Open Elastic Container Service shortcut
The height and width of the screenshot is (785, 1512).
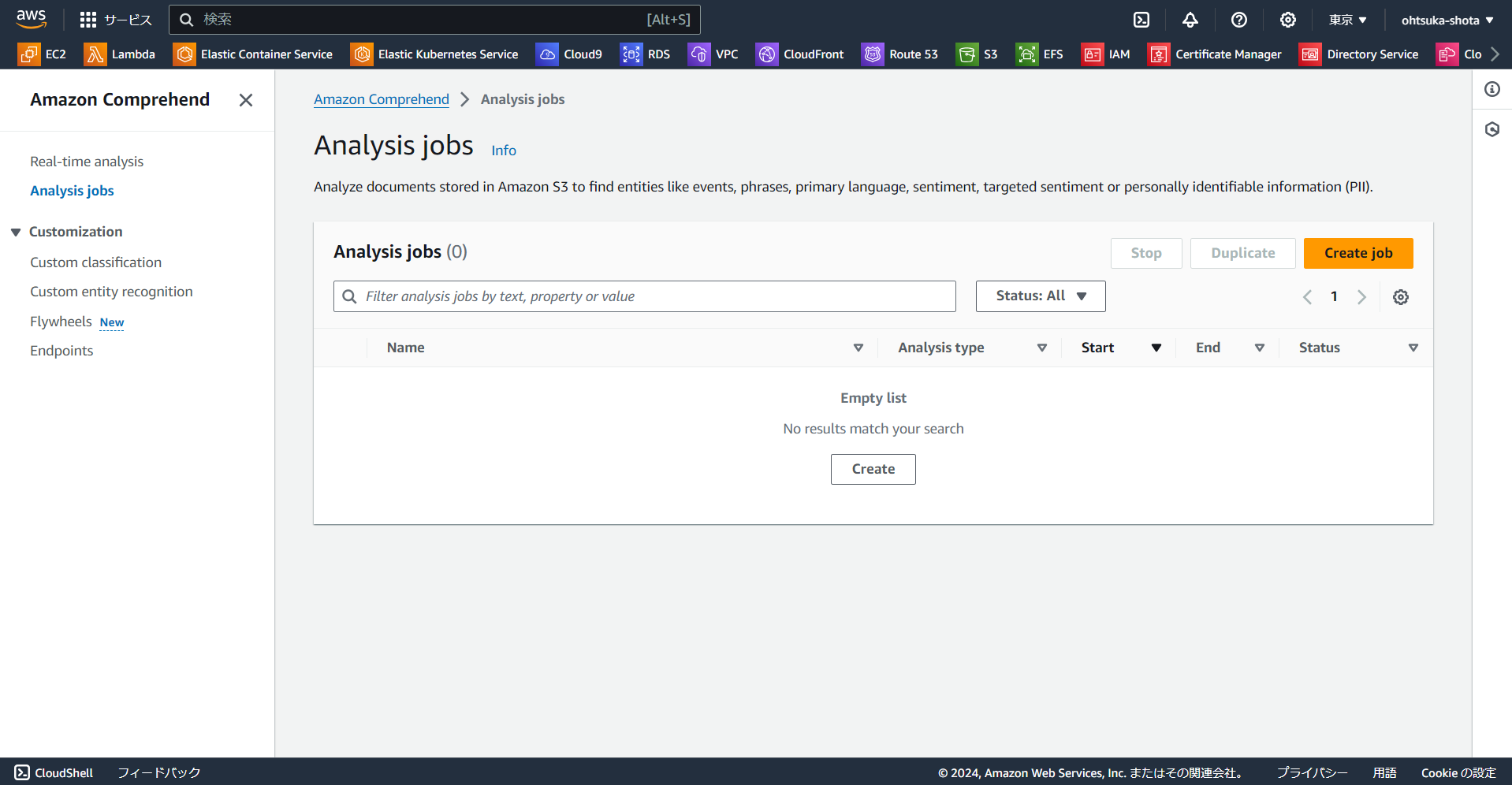tap(253, 54)
